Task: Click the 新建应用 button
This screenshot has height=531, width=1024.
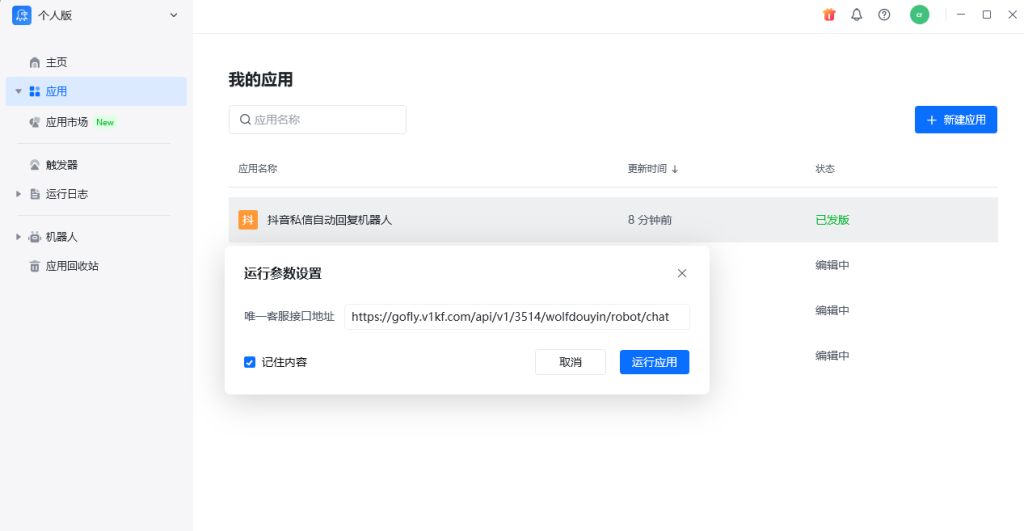Action: (x=955, y=120)
